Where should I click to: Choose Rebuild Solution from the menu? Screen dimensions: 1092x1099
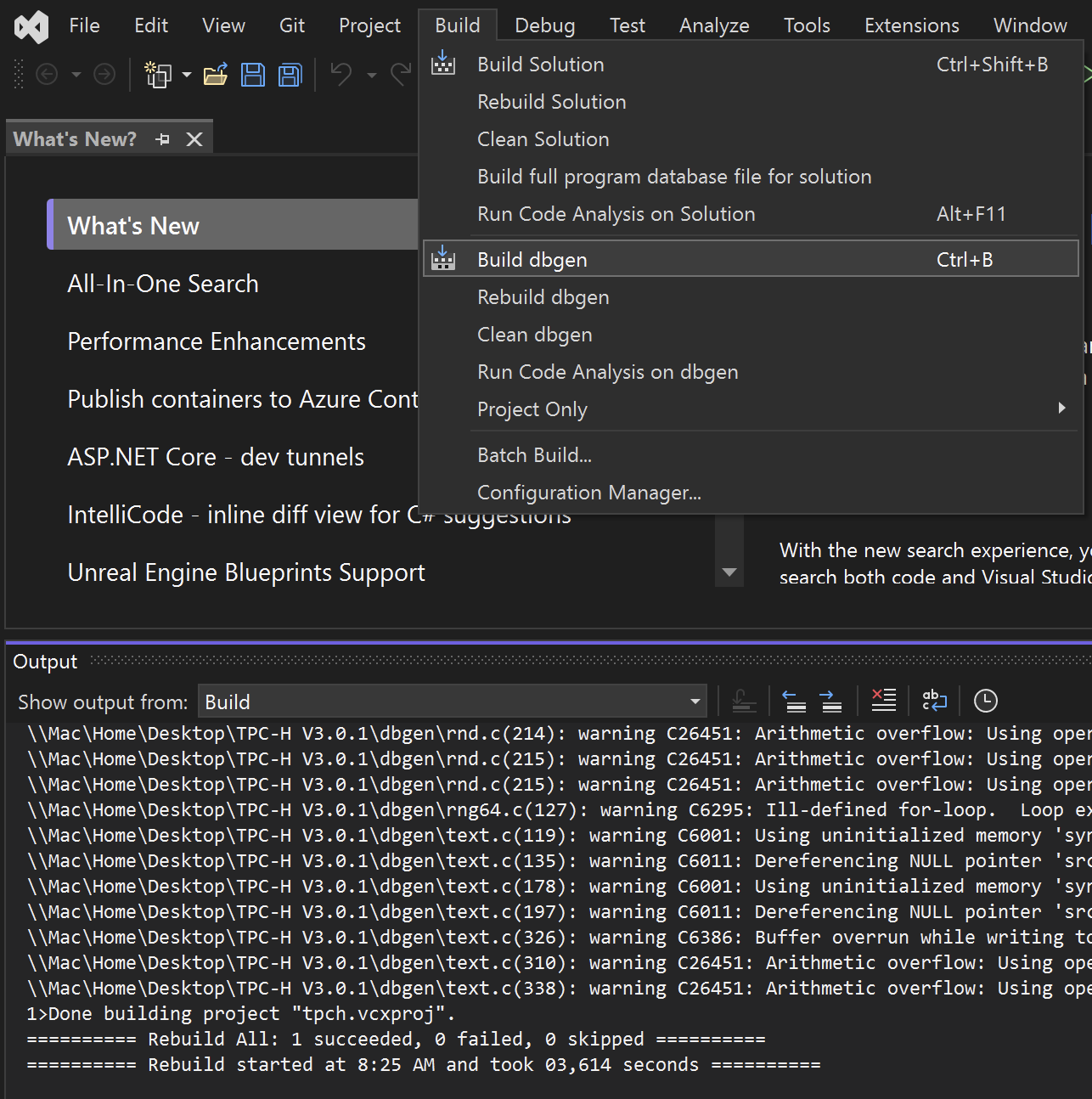click(551, 101)
